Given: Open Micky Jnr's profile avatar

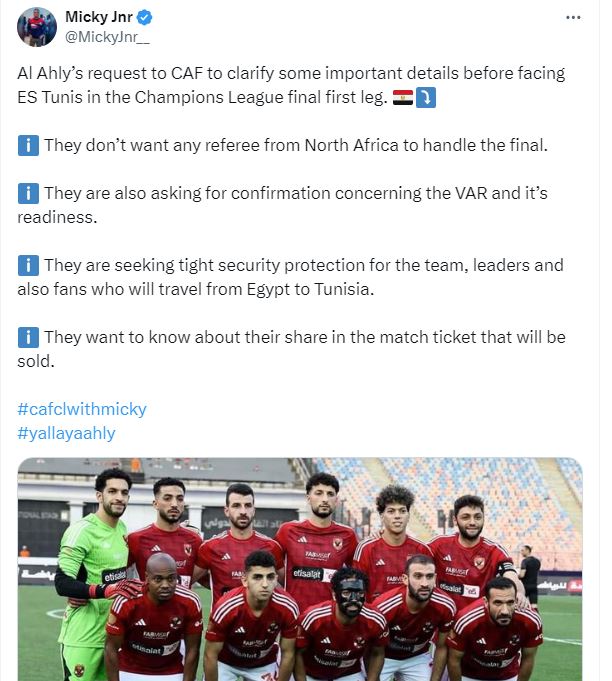Looking at the screenshot, I should [37, 26].
